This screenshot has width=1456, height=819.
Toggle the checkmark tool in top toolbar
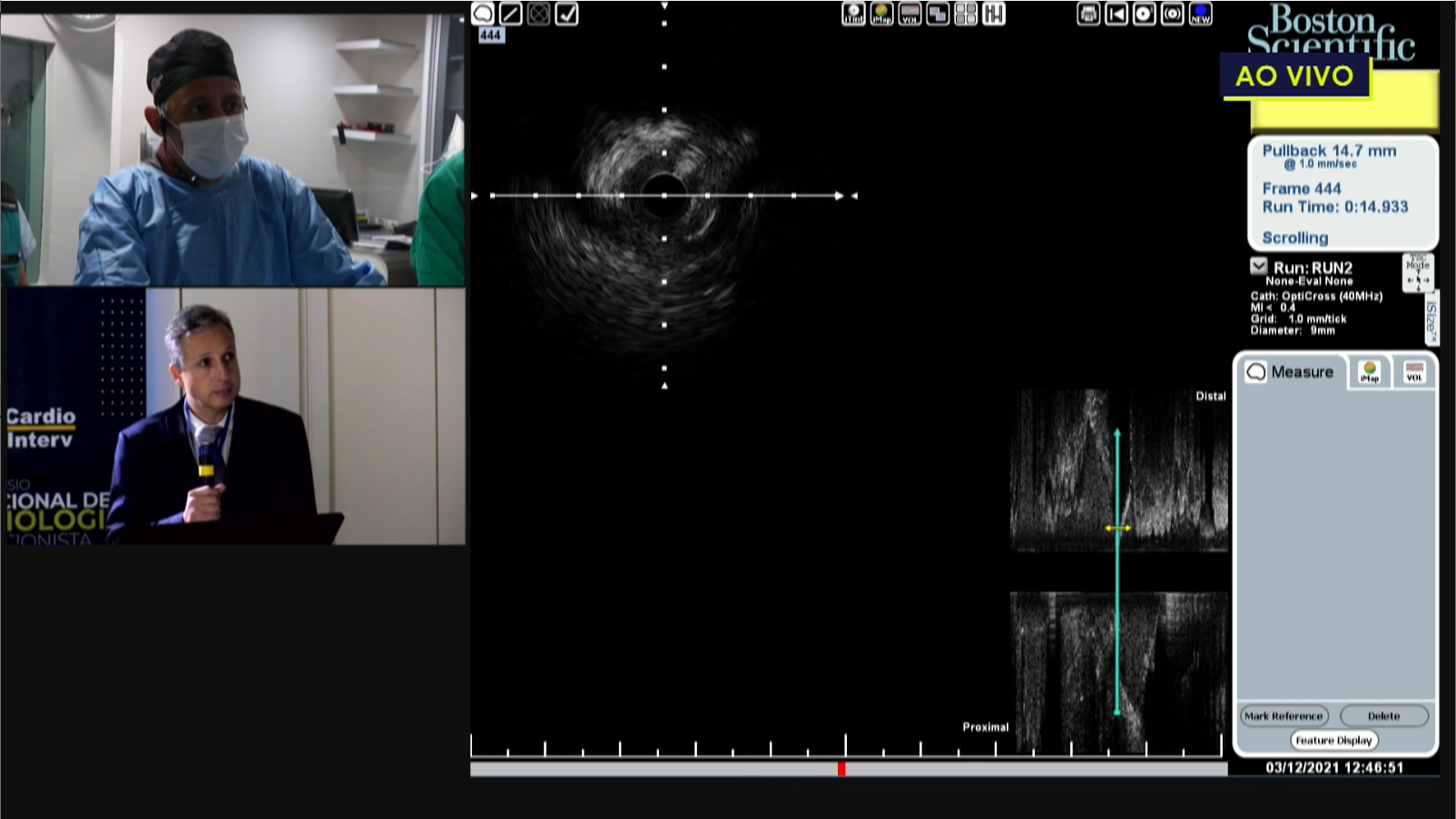[566, 14]
